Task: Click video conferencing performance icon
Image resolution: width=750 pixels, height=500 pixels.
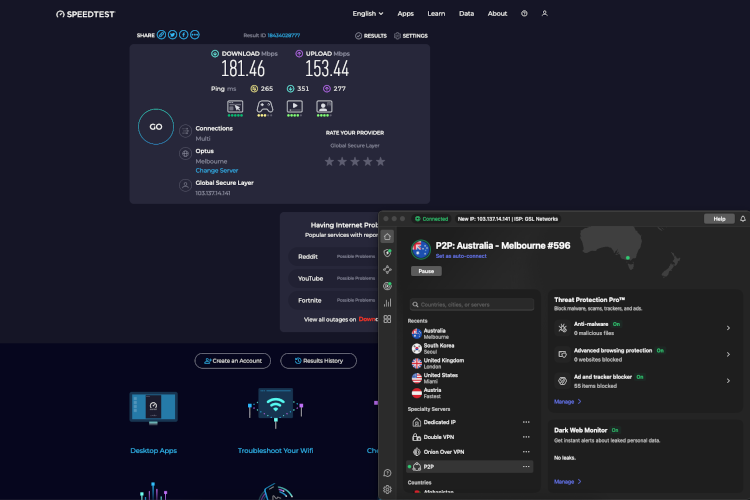Action: pyautogui.click(x=324, y=107)
